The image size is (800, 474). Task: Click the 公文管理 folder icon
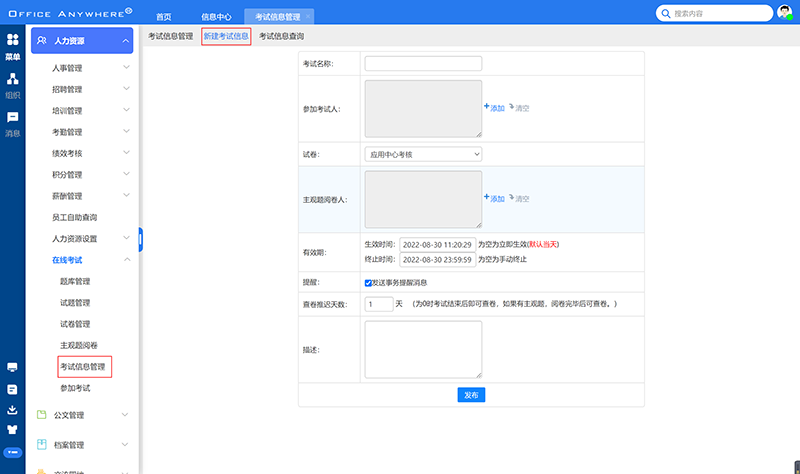[42, 415]
